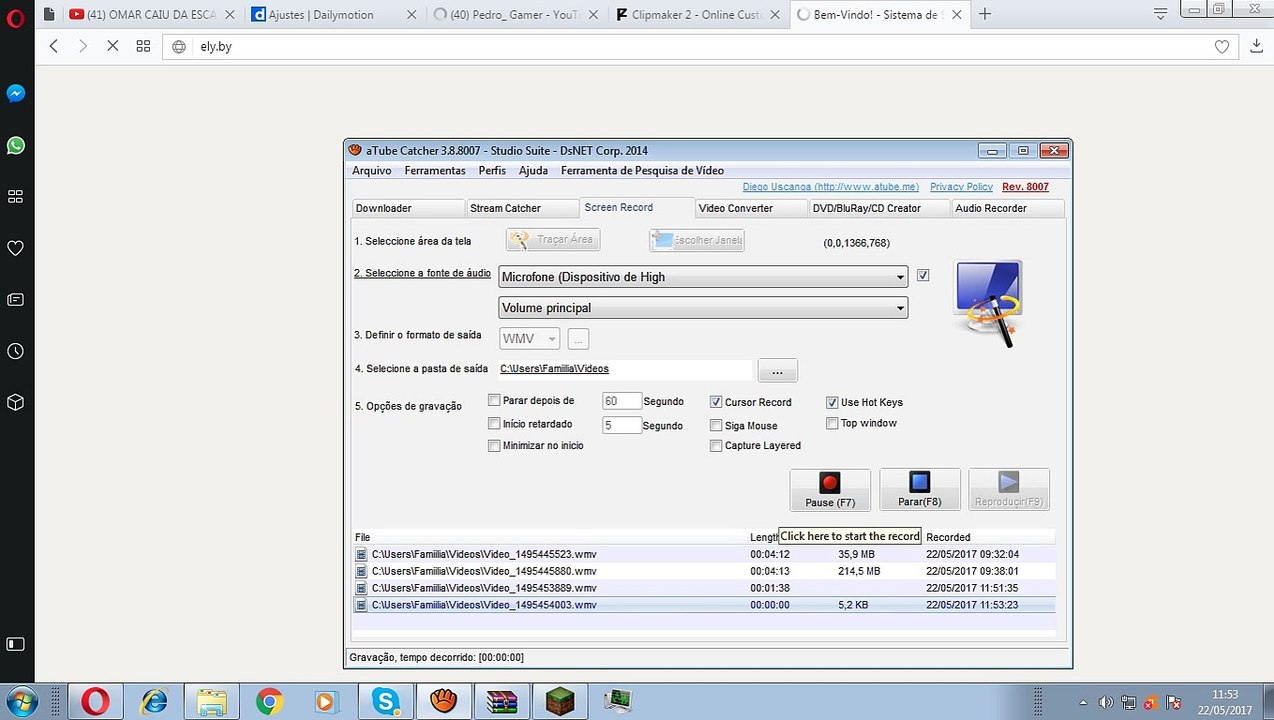Check the Top window option
Image resolution: width=1274 pixels, height=720 pixels.
pyautogui.click(x=832, y=423)
